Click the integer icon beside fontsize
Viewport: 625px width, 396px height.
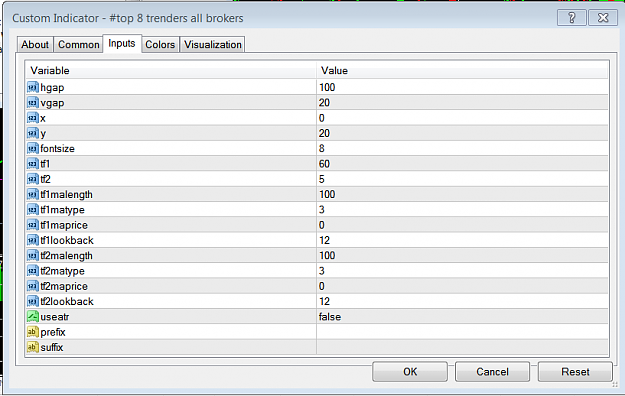tap(33, 148)
